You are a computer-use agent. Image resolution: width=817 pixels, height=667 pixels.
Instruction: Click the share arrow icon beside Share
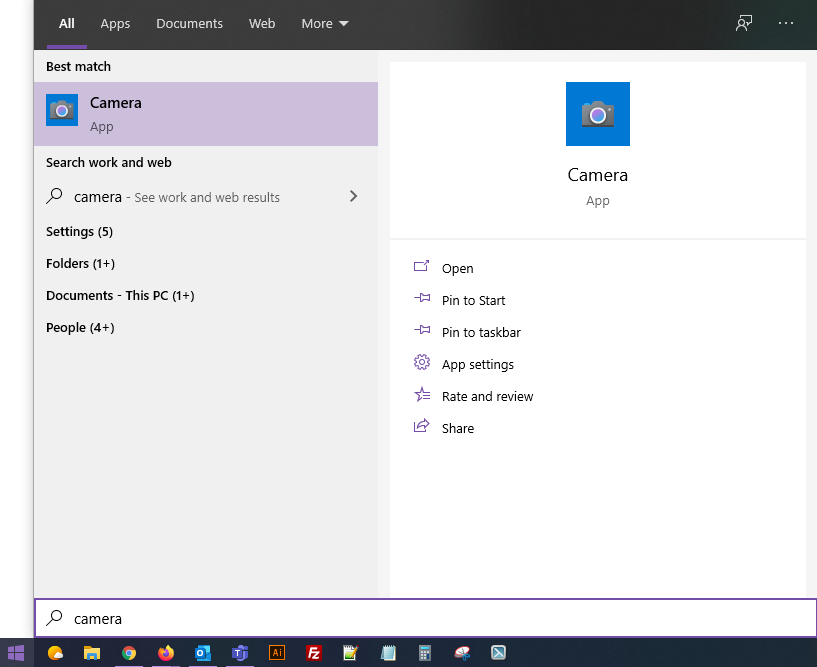[422, 426]
